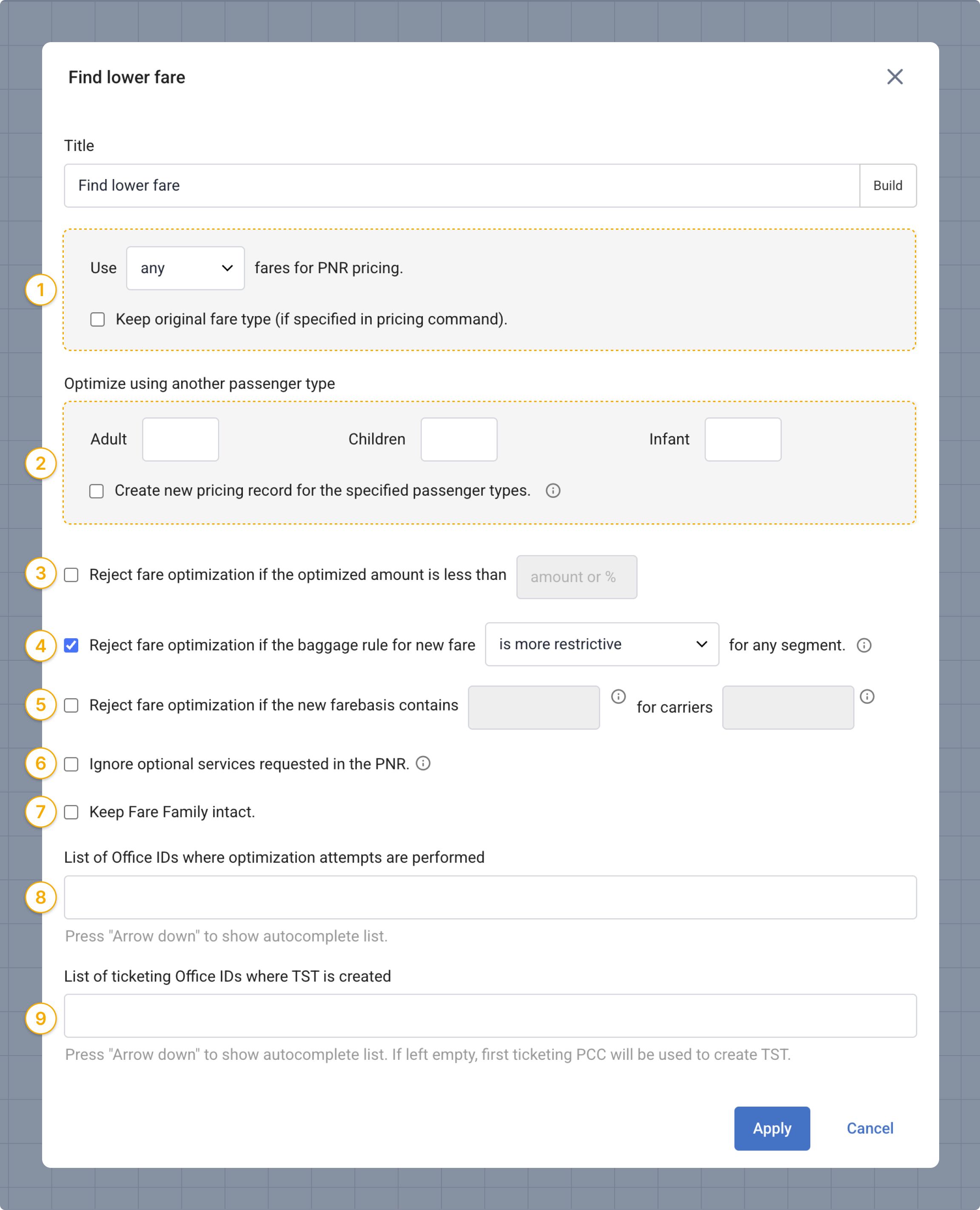
Task: Click the Adult passenger type field
Action: (x=180, y=439)
